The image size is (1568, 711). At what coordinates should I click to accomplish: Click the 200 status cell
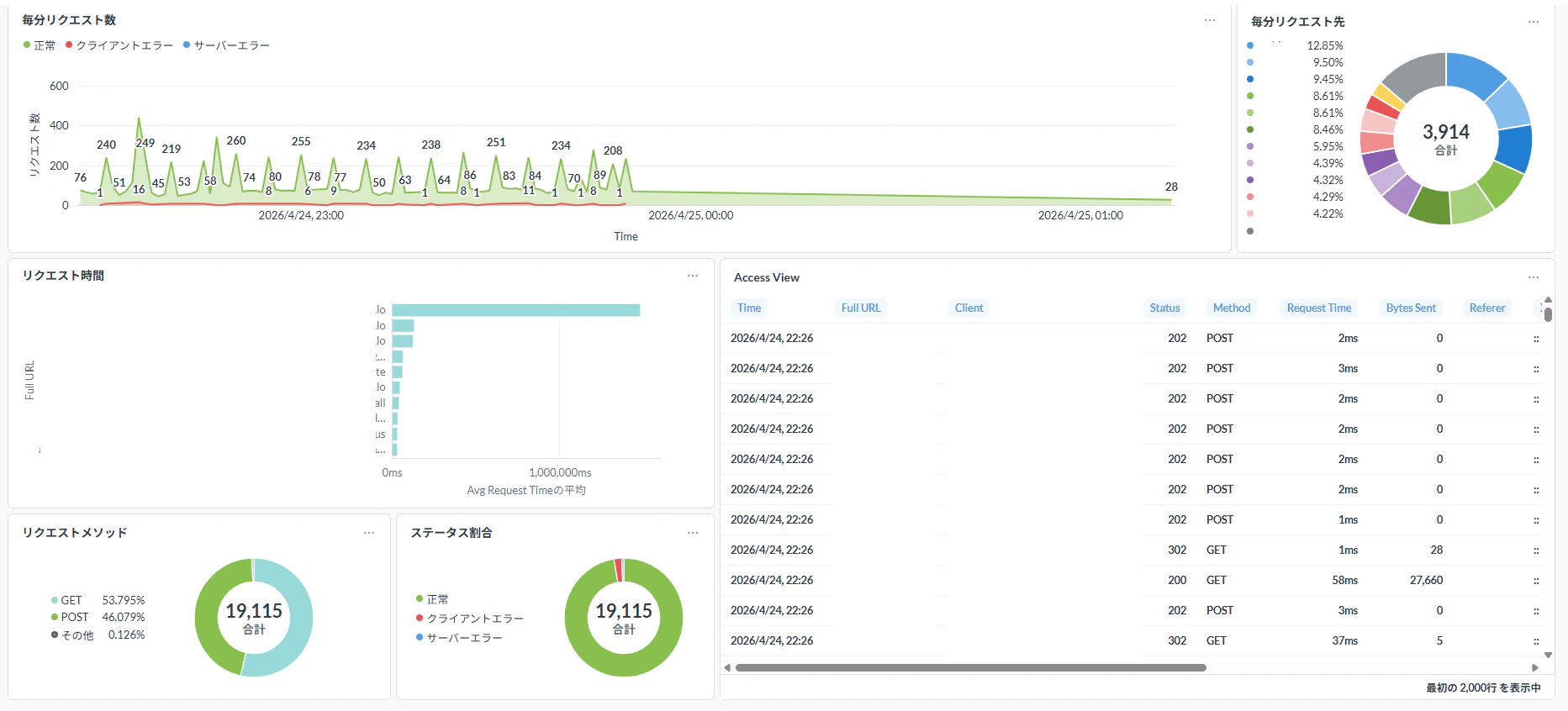click(1177, 580)
